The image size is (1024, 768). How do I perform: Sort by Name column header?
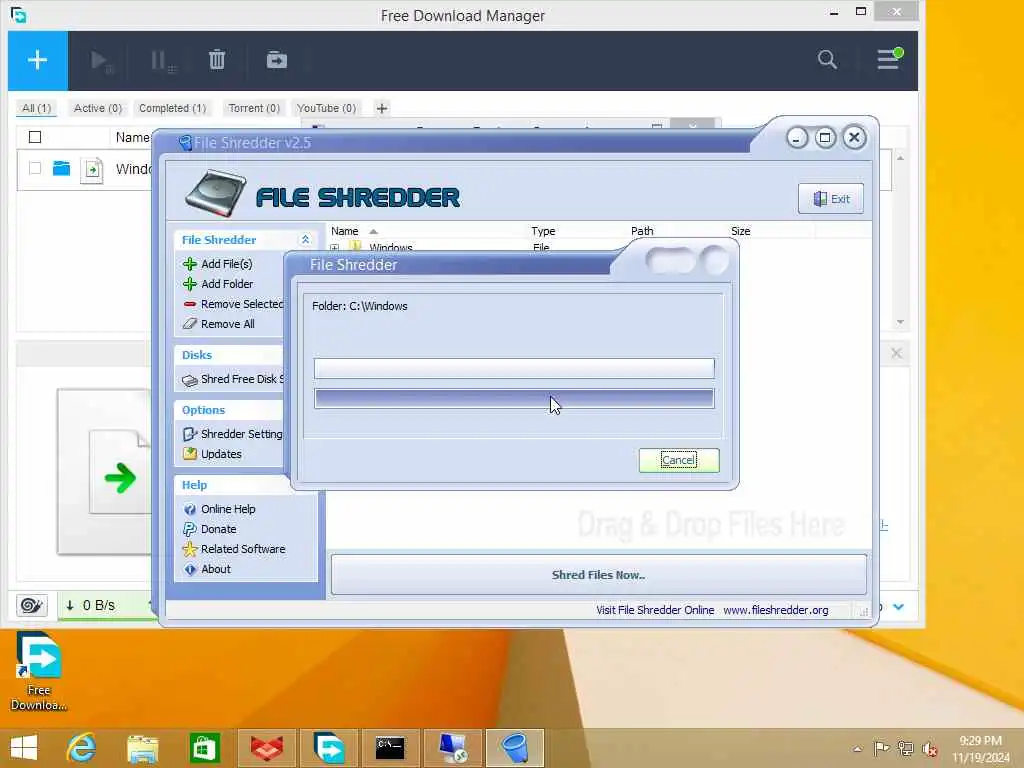click(345, 231)
